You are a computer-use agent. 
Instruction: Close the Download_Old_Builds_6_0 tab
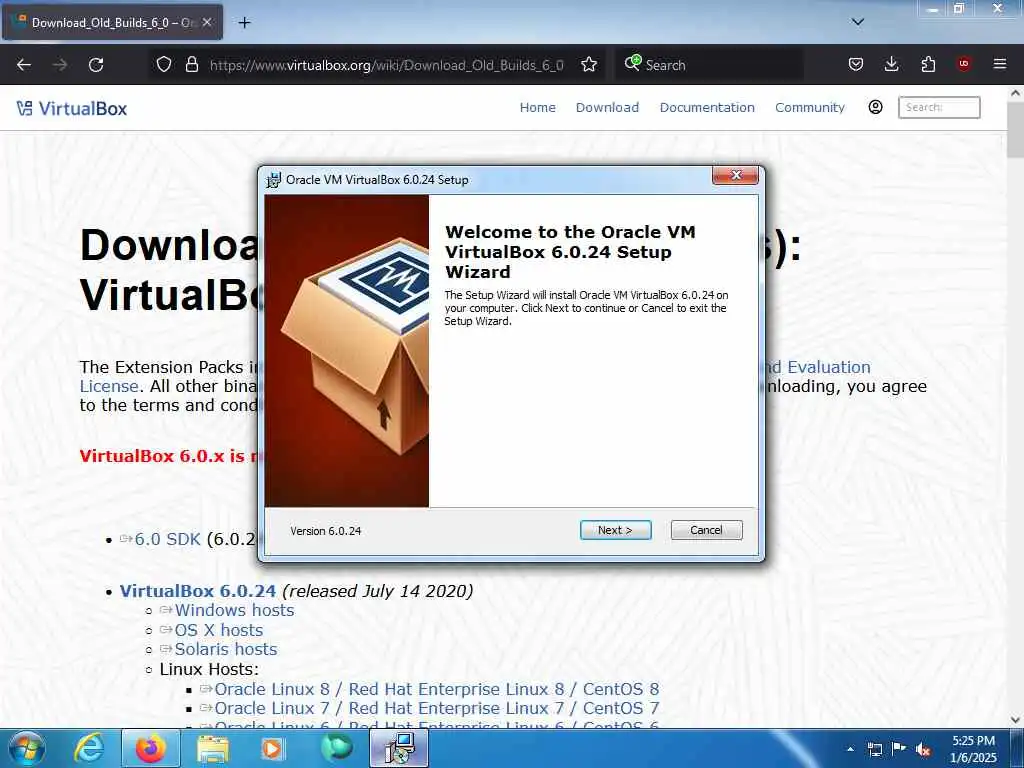tap(207, 22)
